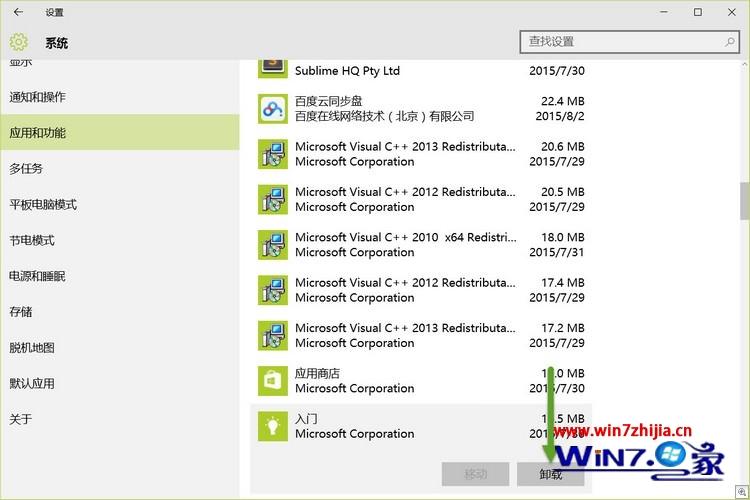The height and width of the screenshot is (500, 750).
Task: Click the settings gear icon
Action: pos(19,42)
